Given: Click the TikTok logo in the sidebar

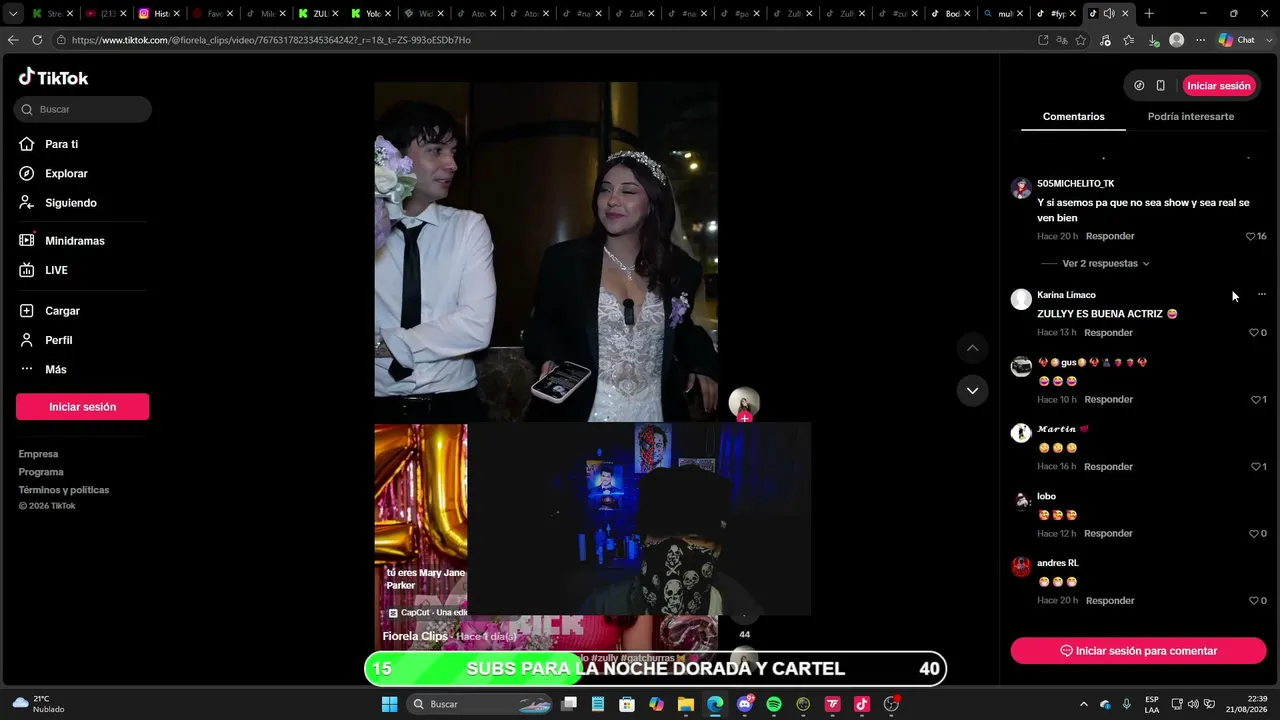Looking at the screenshot, I should (x=54, y=77).
